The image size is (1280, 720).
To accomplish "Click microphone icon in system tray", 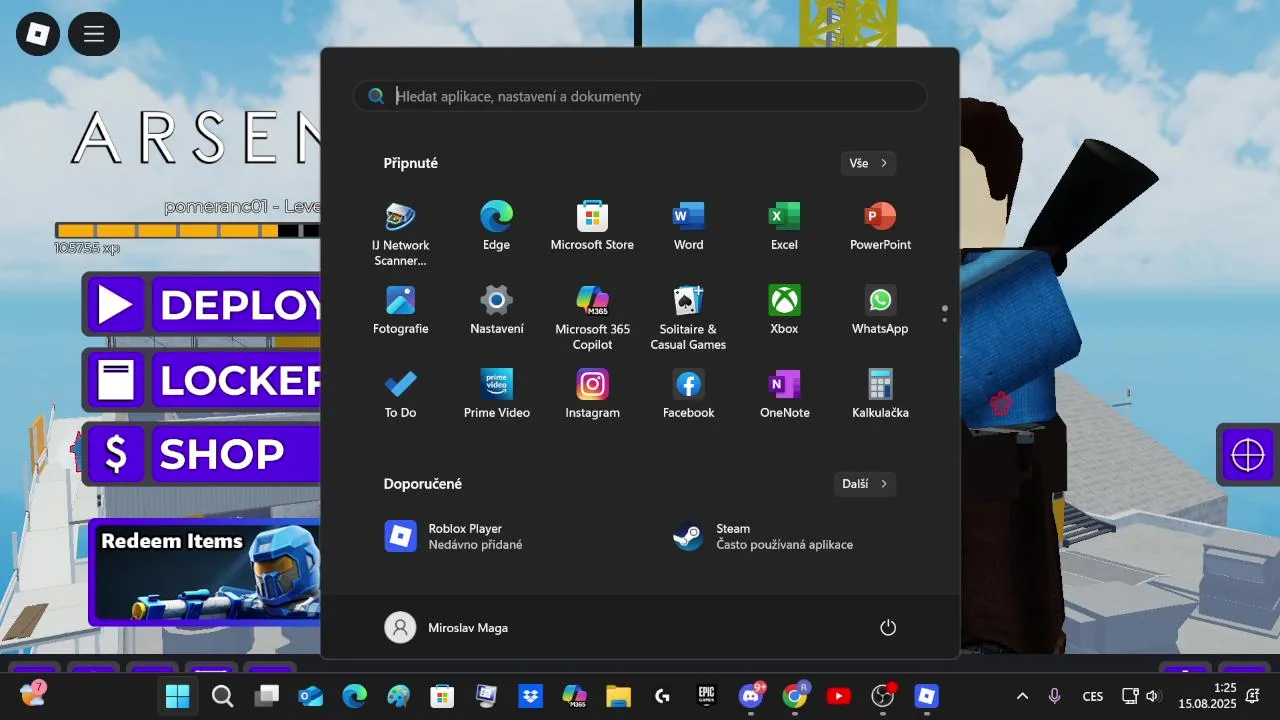I will coord(1054,696).
